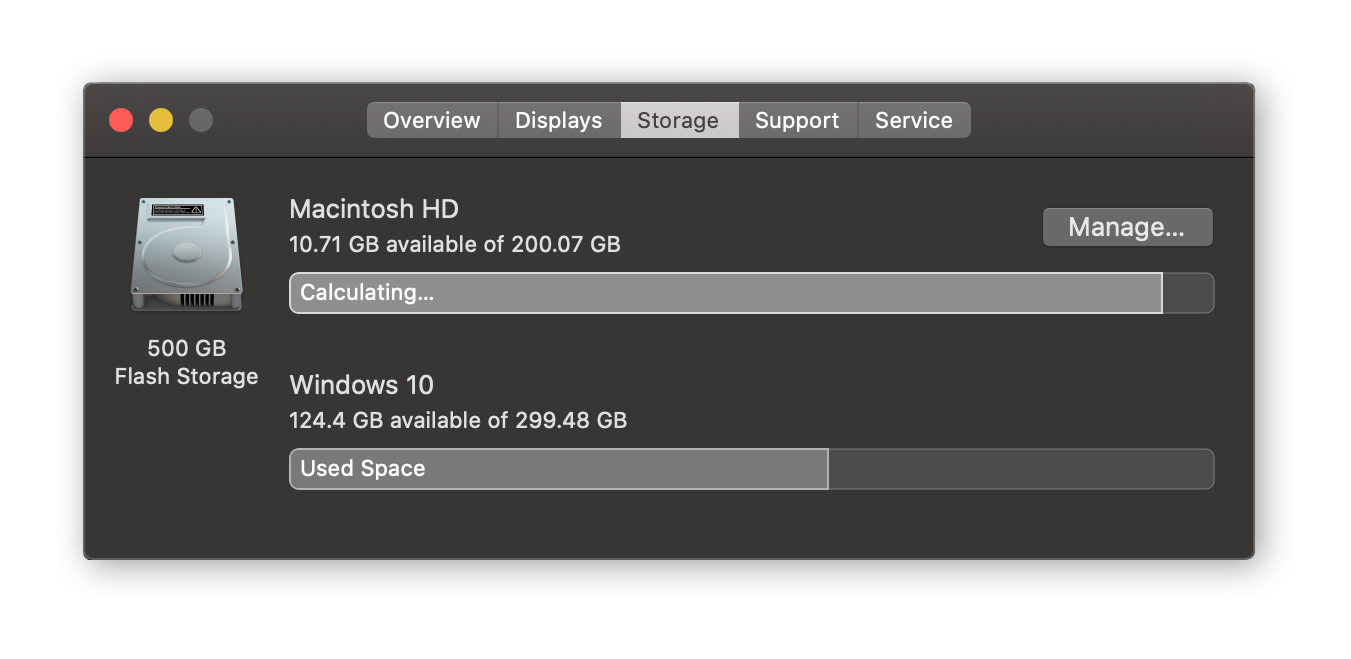Click the 500 GB Flash Storage label
Screen dimensions: 1351x659
[187, 362]
